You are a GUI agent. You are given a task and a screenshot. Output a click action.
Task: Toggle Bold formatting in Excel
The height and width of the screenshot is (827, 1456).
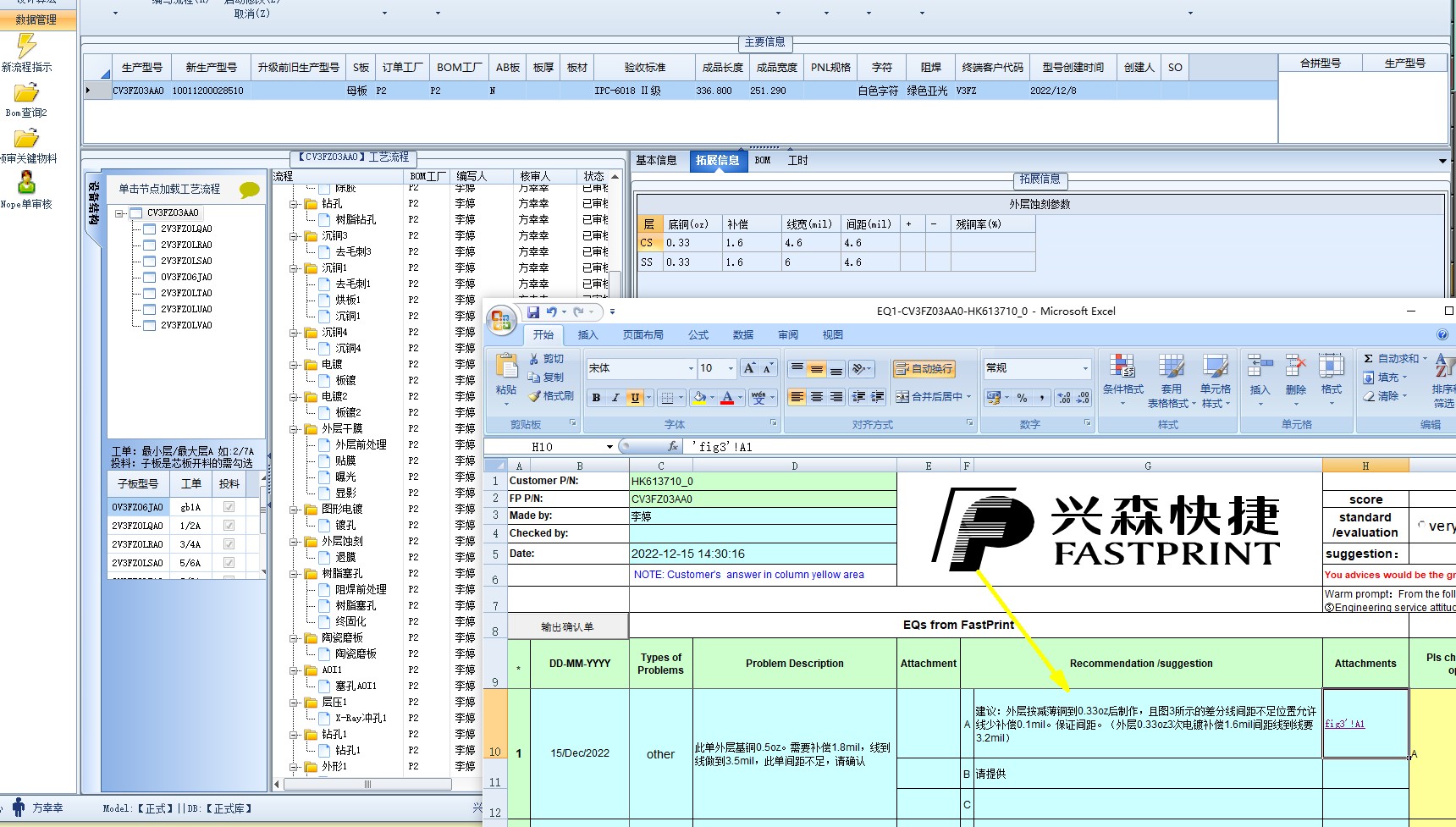click(x=596, y=398)
